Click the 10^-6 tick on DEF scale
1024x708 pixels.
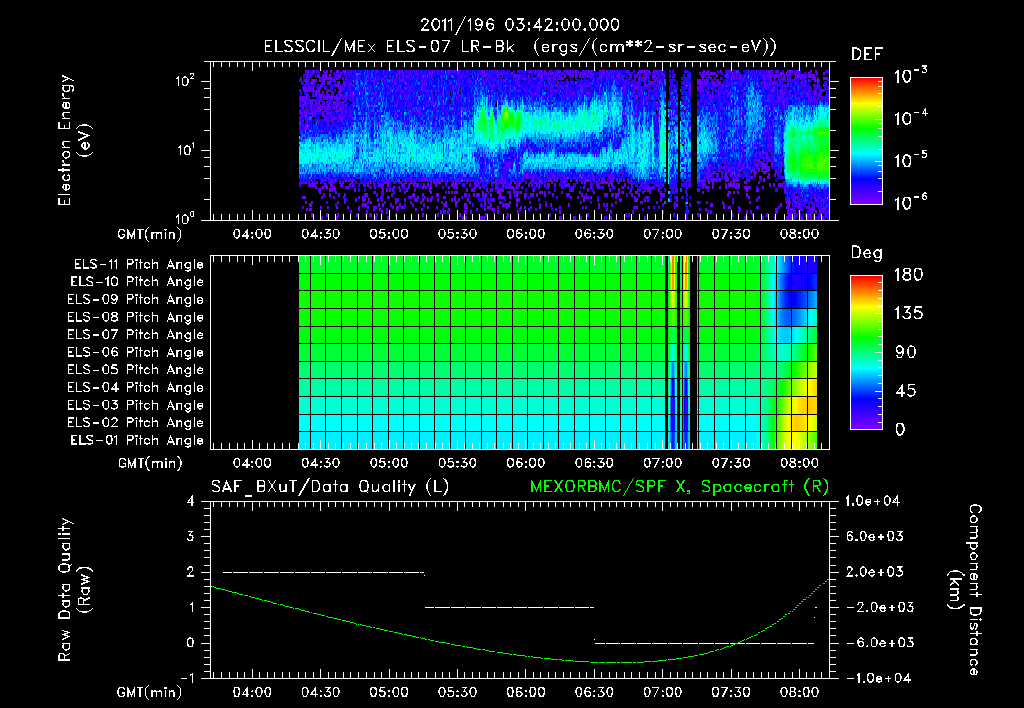pyautogui.click(x=910, y=202)
